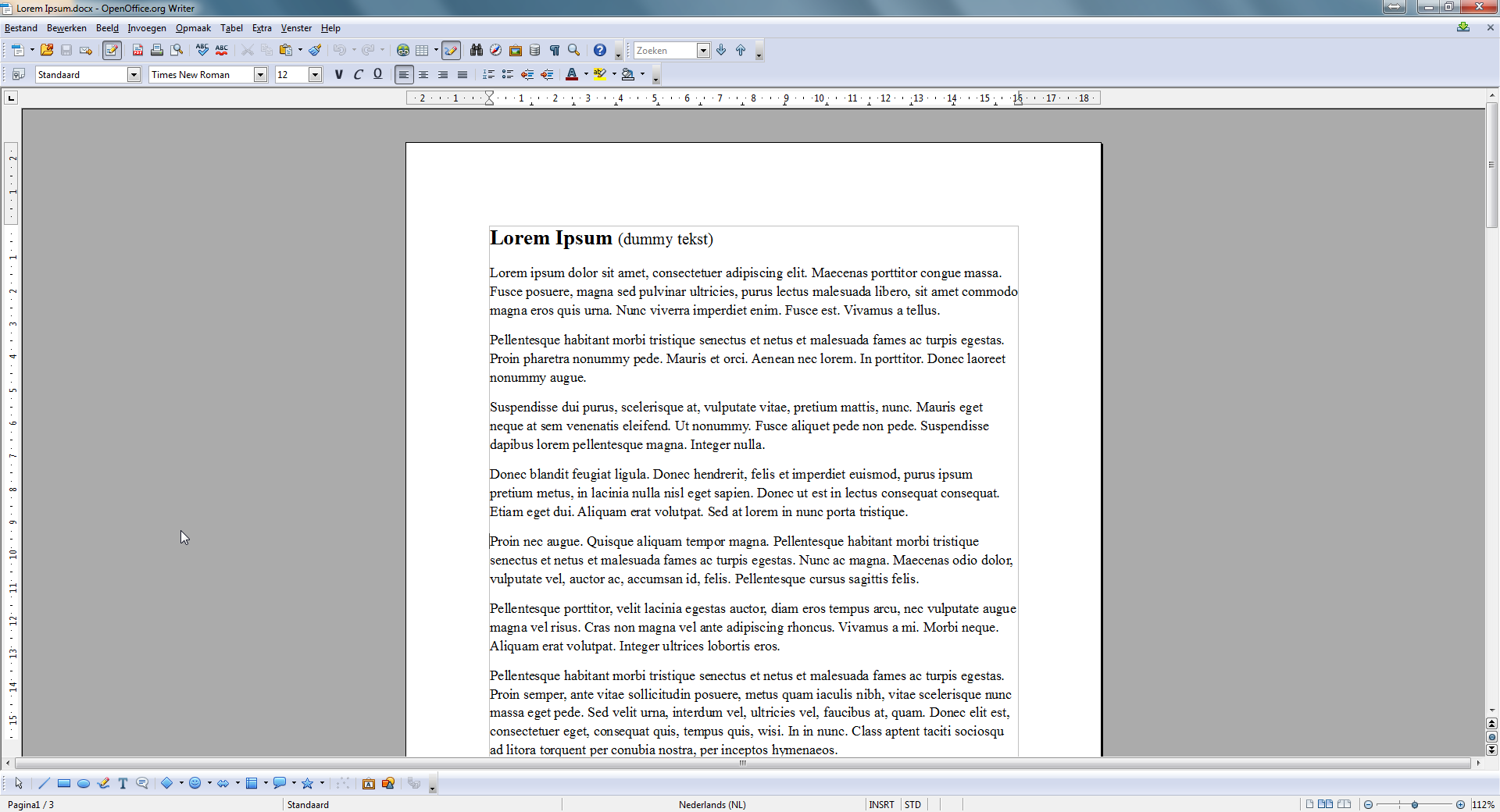Select the Text tool in the drawing toolbar
The width and height of the screenshot is (1500, 812).
123,784
